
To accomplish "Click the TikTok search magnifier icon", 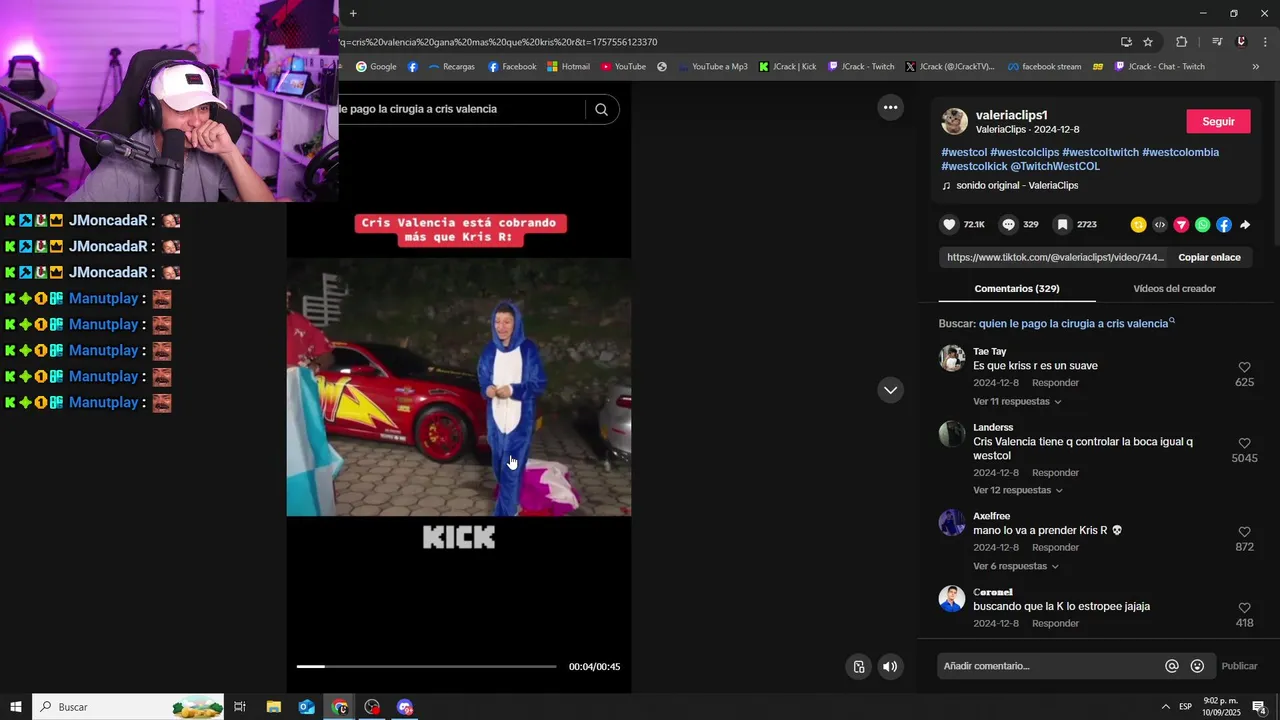I will tap(601, 109).
